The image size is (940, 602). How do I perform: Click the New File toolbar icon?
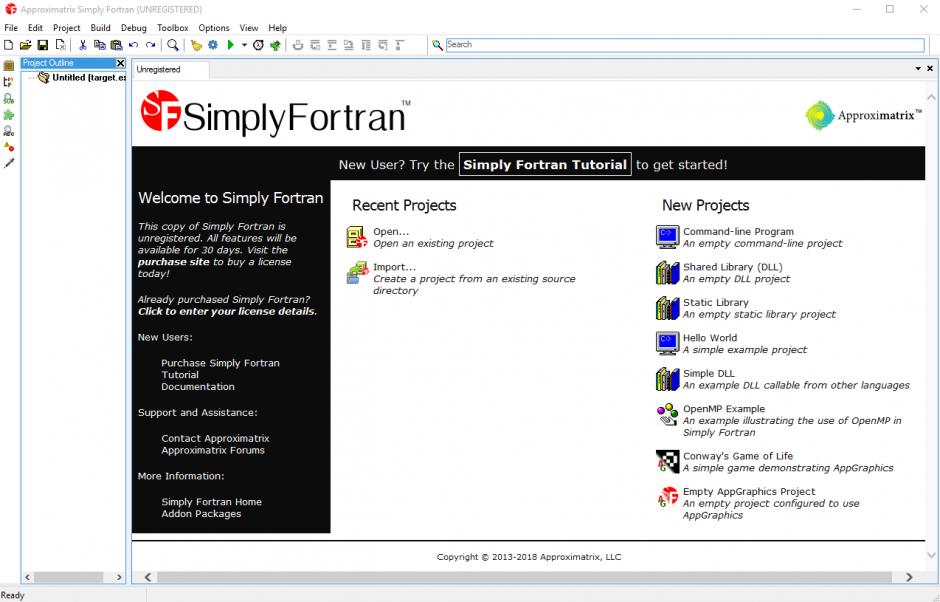[x=8, y=45]
